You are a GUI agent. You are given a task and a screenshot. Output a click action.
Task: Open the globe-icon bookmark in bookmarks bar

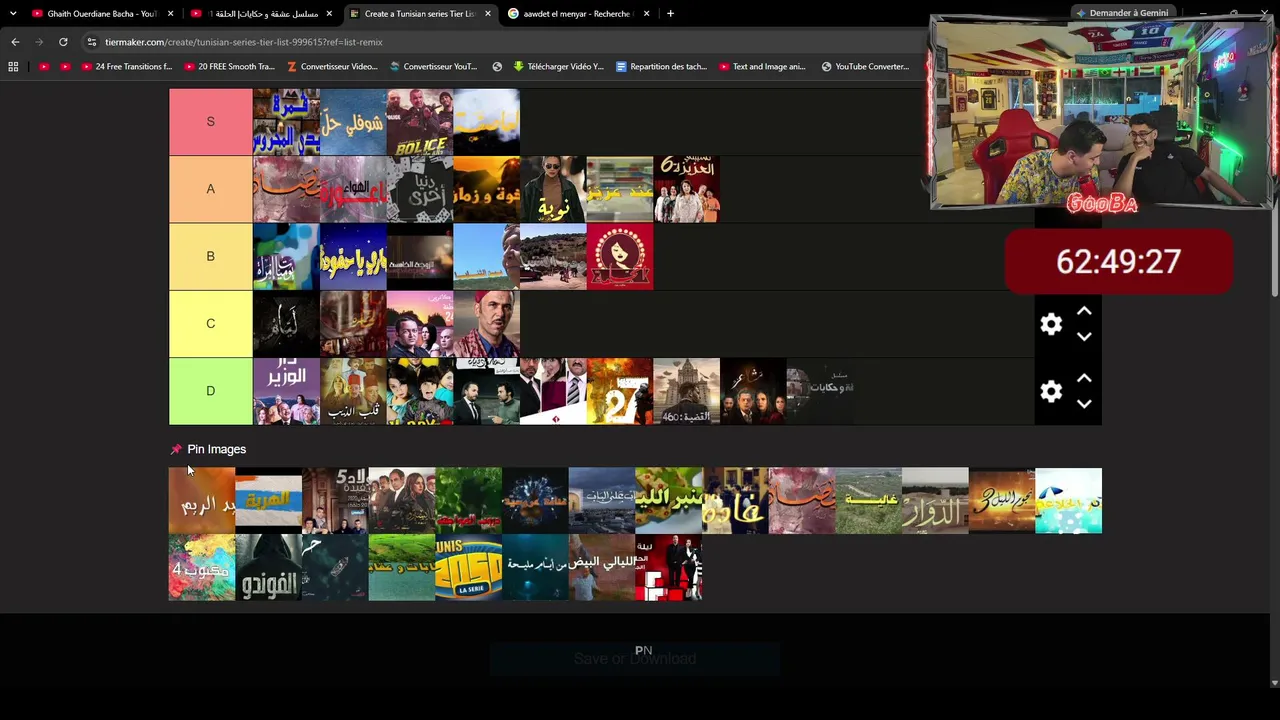coord(497,67)
